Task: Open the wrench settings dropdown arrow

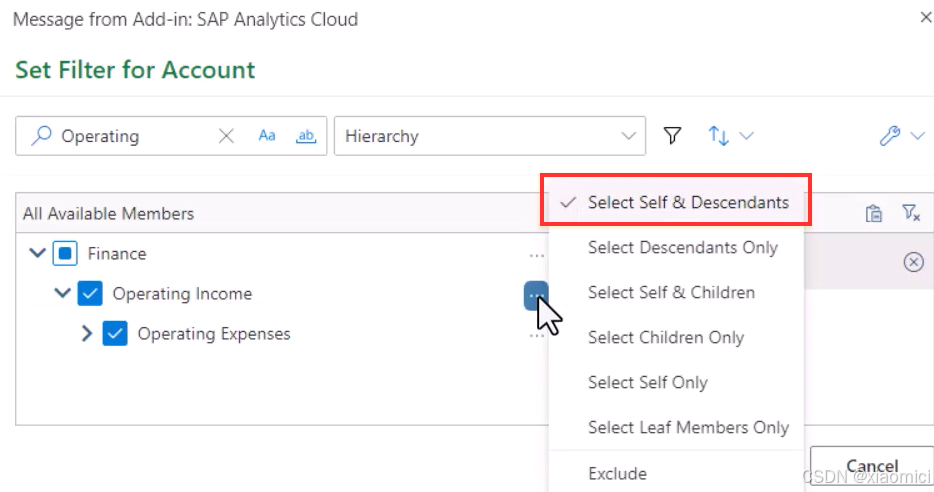Action: click(917, 136)
